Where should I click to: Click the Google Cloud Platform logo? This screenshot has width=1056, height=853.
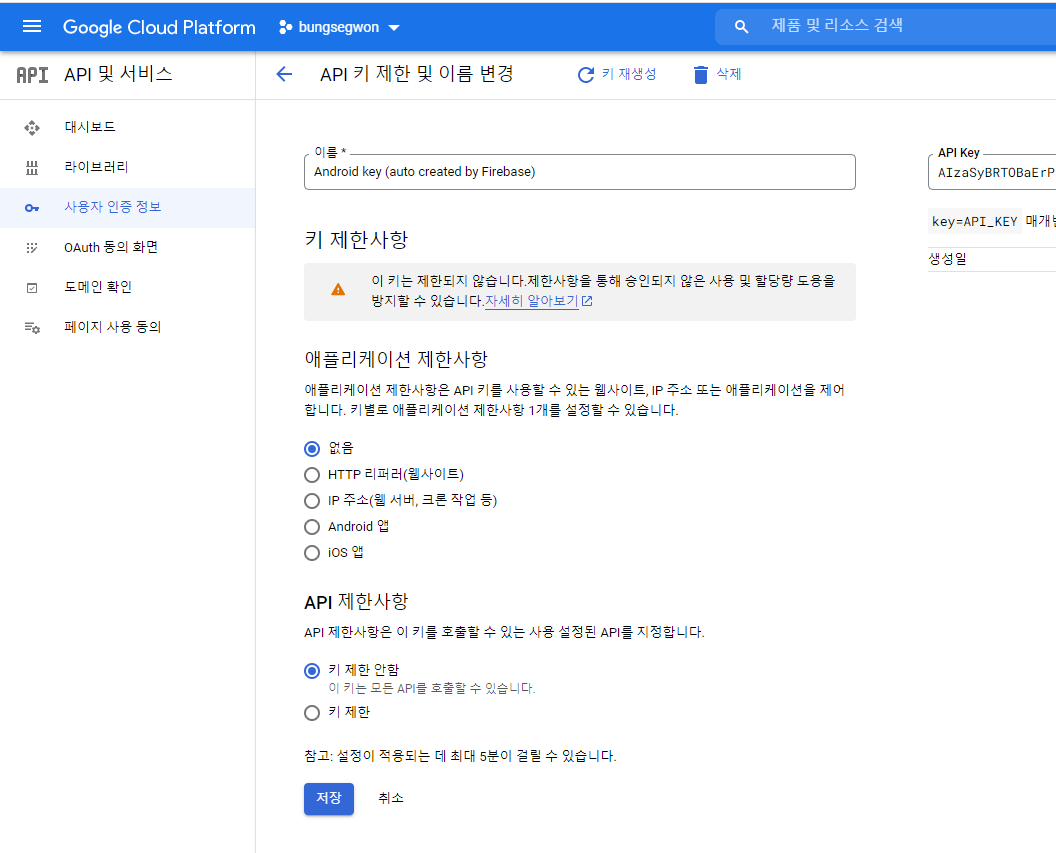click(159, 27)
